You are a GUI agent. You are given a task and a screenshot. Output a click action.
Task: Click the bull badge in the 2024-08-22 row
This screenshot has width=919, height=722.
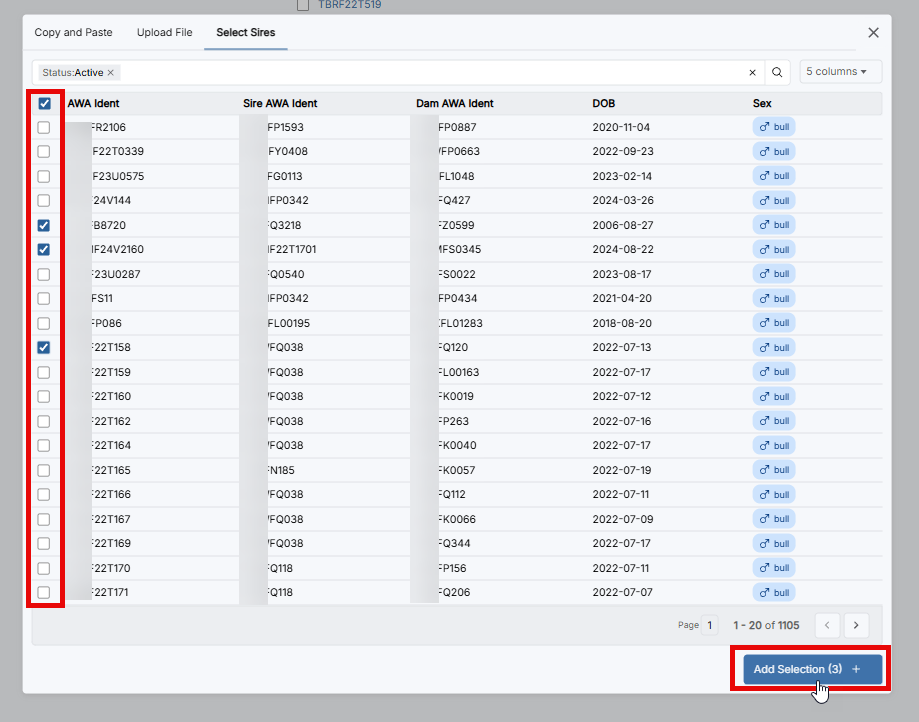(773, 250)
